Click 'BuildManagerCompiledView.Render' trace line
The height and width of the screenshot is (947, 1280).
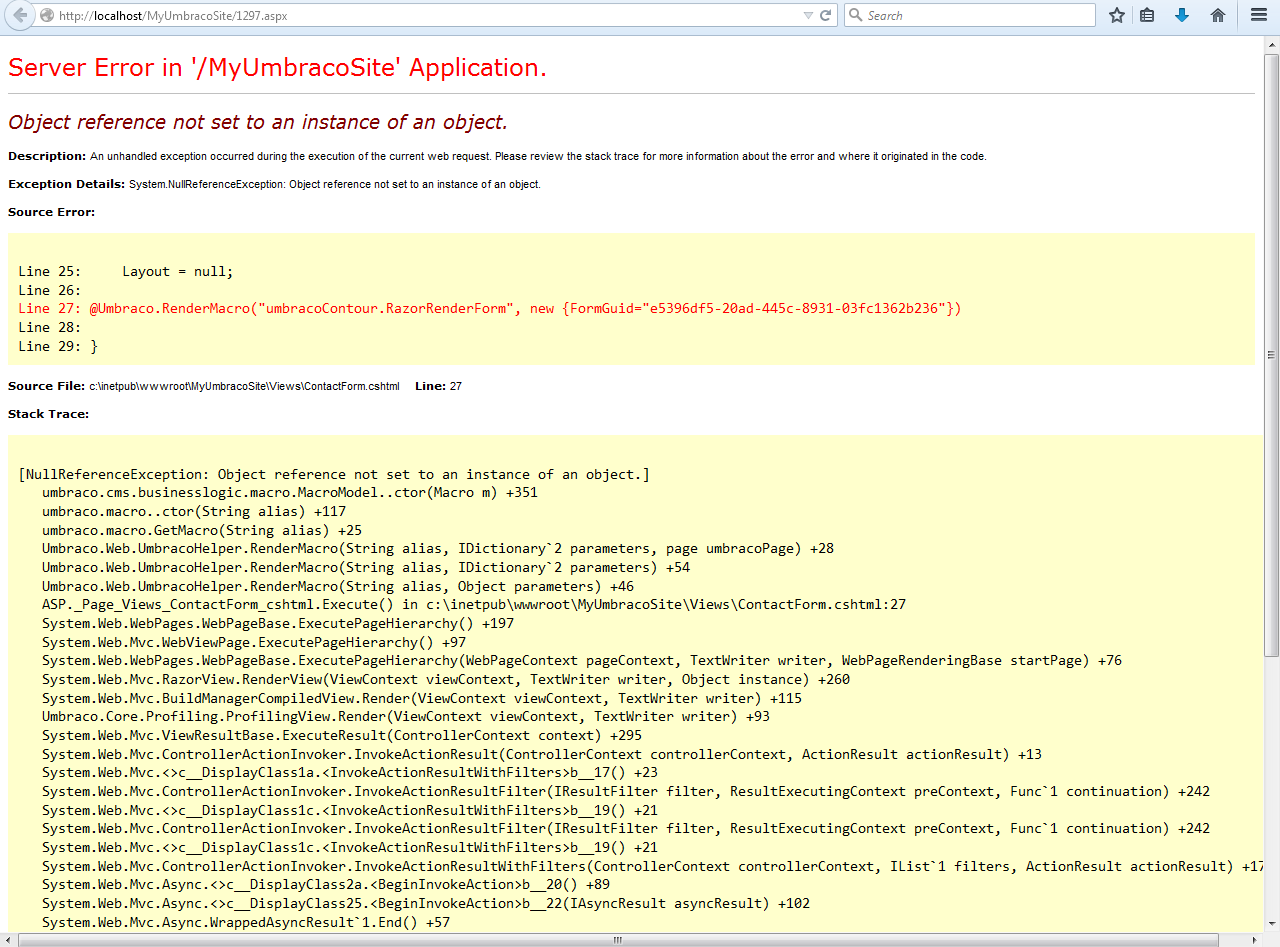[x=422, y=698]
